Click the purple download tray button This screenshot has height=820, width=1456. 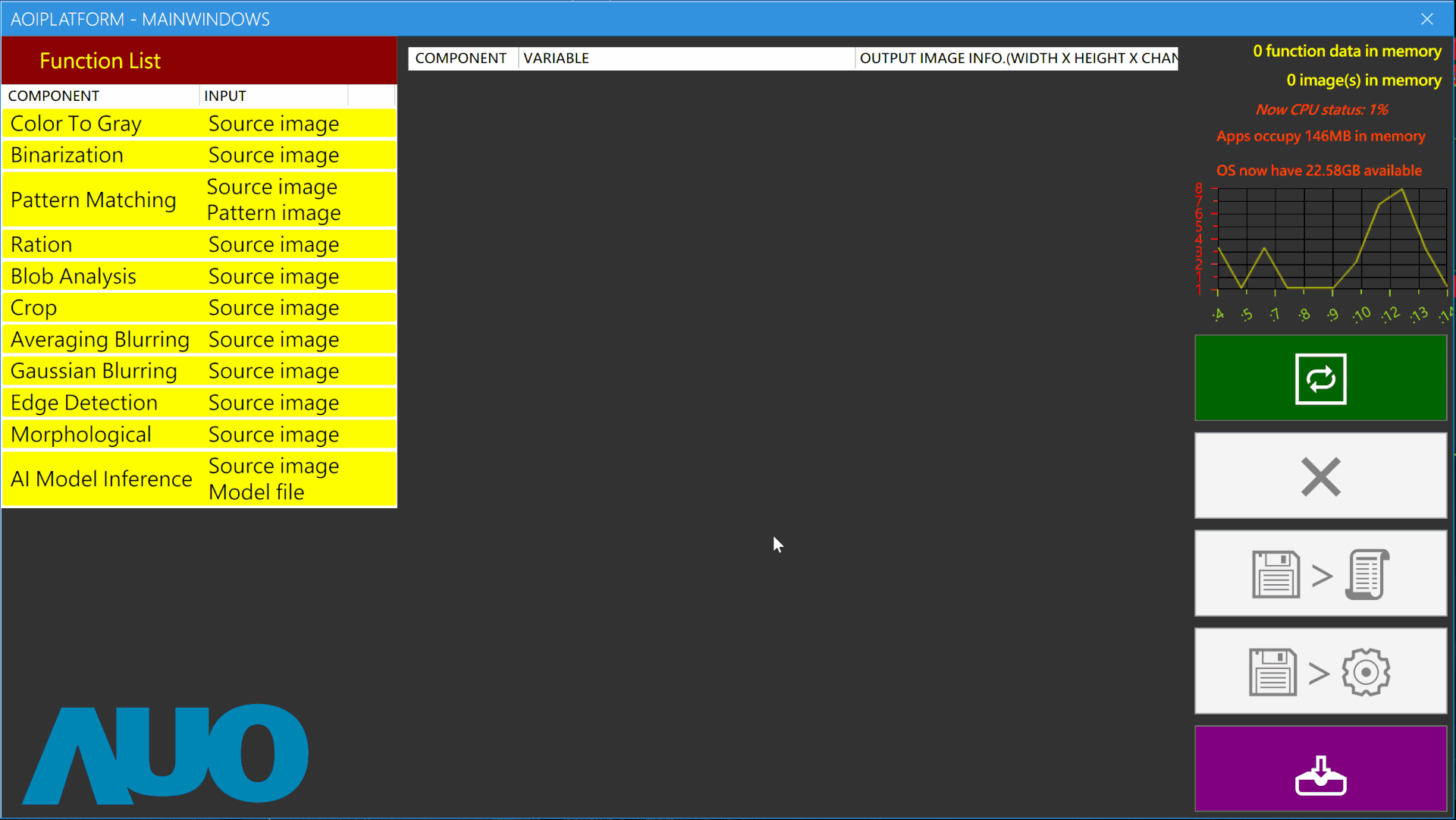tap(1320, 769)
